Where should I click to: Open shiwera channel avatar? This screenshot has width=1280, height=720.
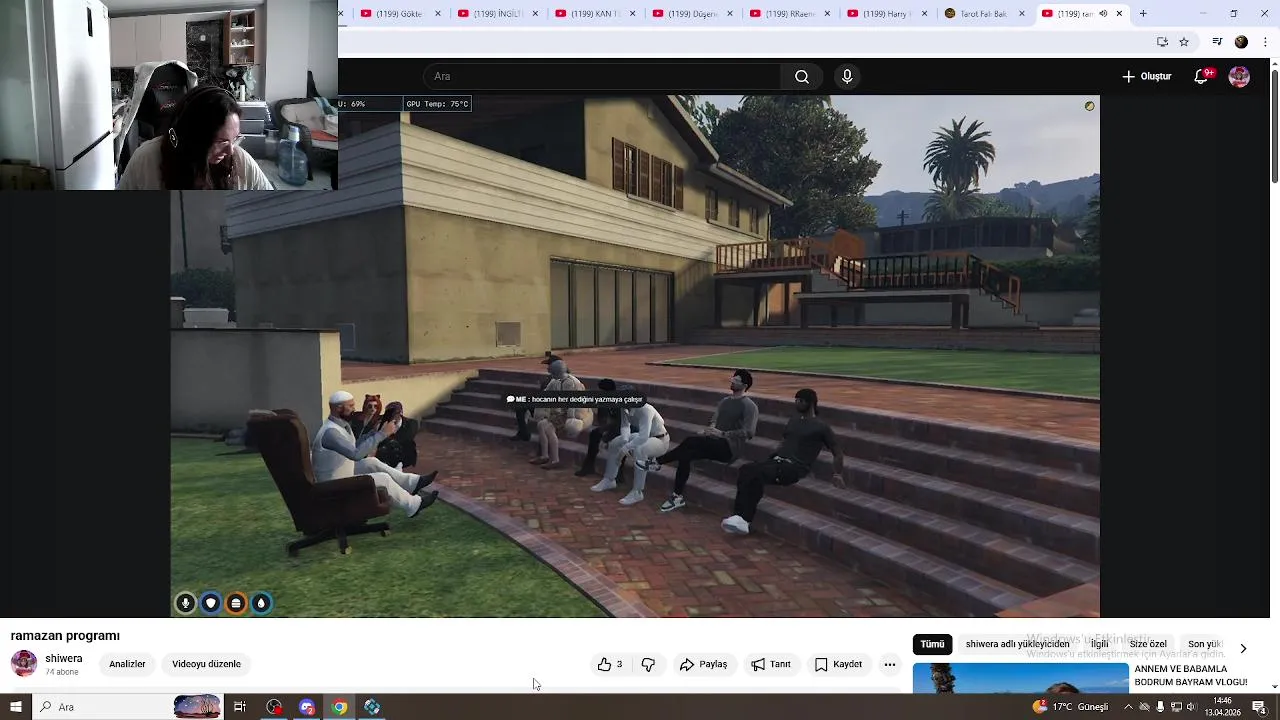coord(24,663)
